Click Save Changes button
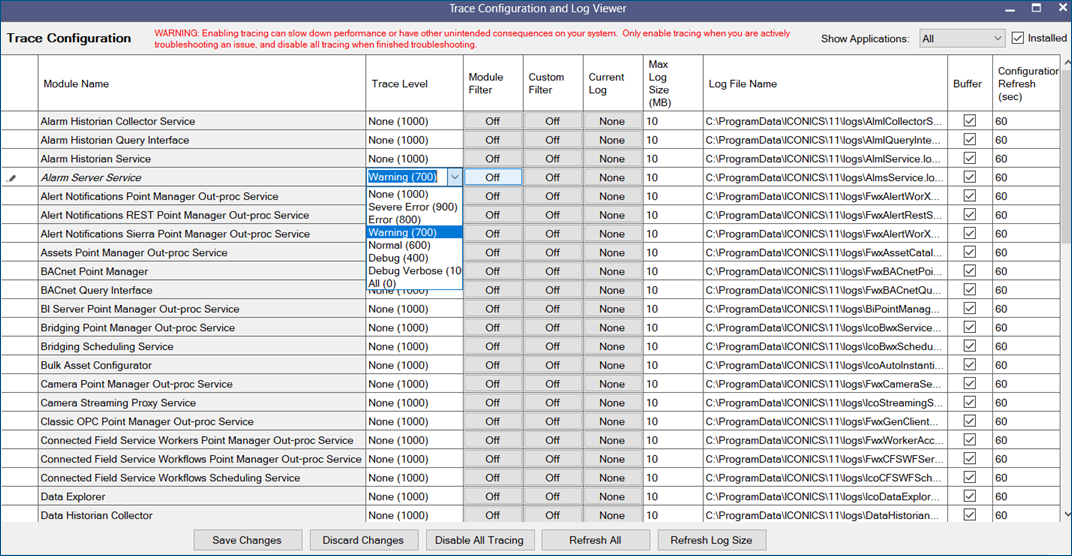The width and height of the screenshot is (1072, 556). 247,540
